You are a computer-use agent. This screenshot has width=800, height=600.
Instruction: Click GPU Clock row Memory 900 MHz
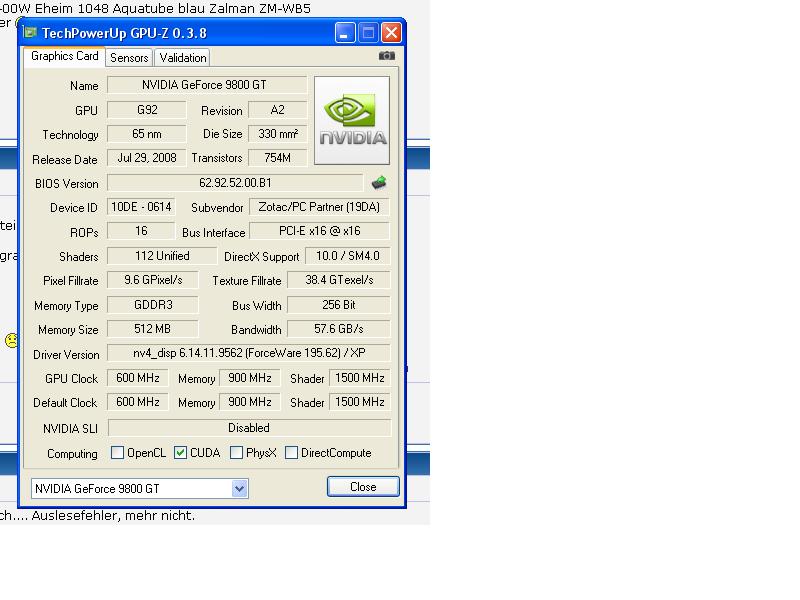coord(250,378)
